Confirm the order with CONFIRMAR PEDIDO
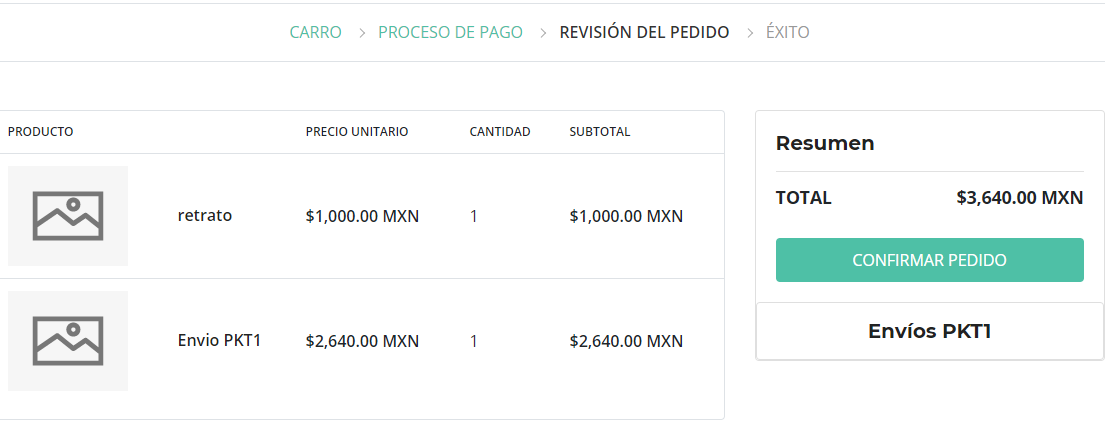1110x424 pixels. click(x=929, y=260)
